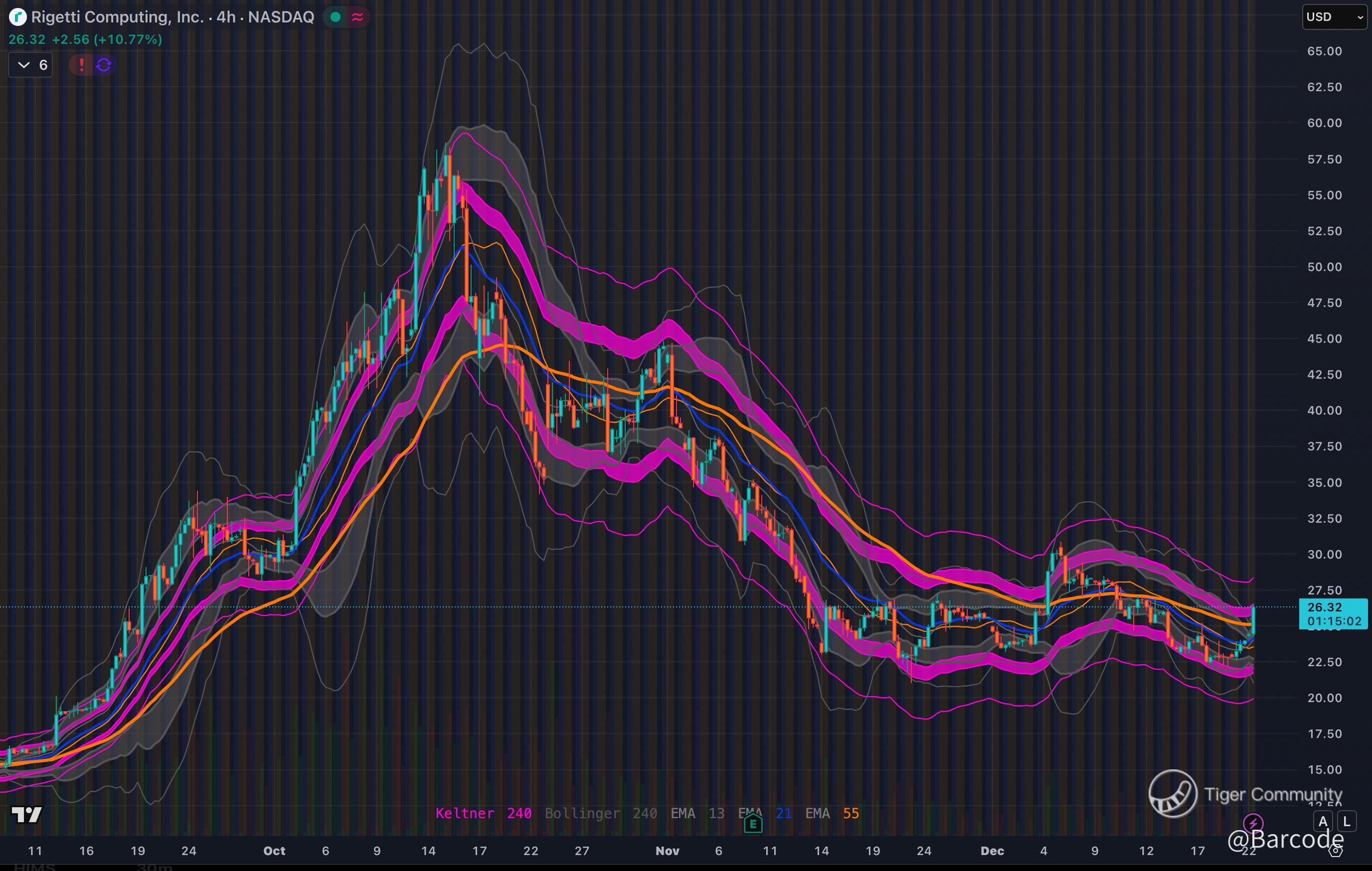Open the USD currency dropdown
Viewport: 1372px width, 871px height.
[1334, 17]
